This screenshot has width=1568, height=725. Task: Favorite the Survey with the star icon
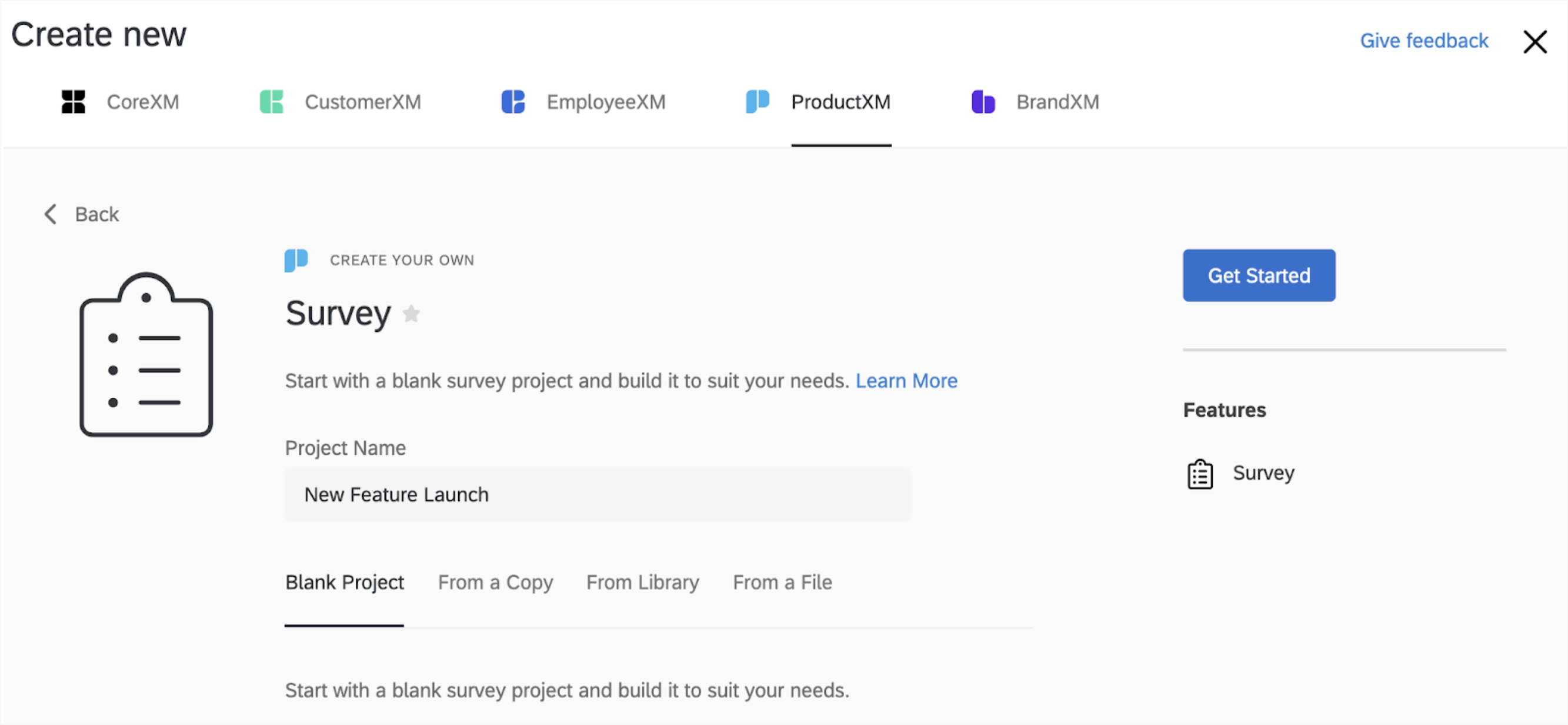point(412,313)
